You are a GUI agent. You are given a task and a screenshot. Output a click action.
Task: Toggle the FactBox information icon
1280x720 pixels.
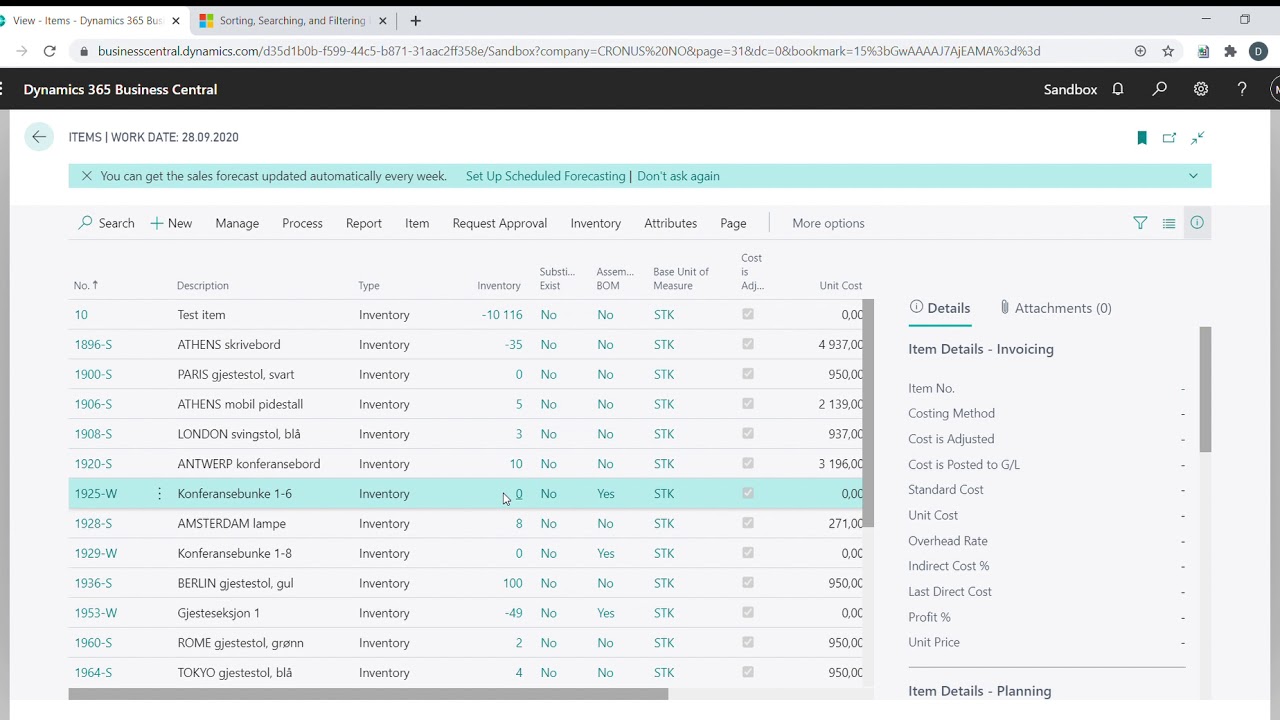point(1197,223)
